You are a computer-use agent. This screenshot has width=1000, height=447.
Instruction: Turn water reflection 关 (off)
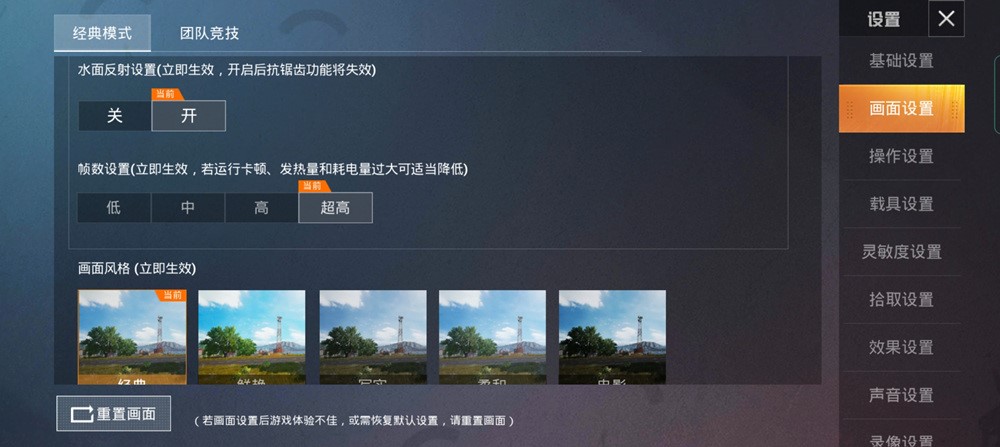pos(115,116)
